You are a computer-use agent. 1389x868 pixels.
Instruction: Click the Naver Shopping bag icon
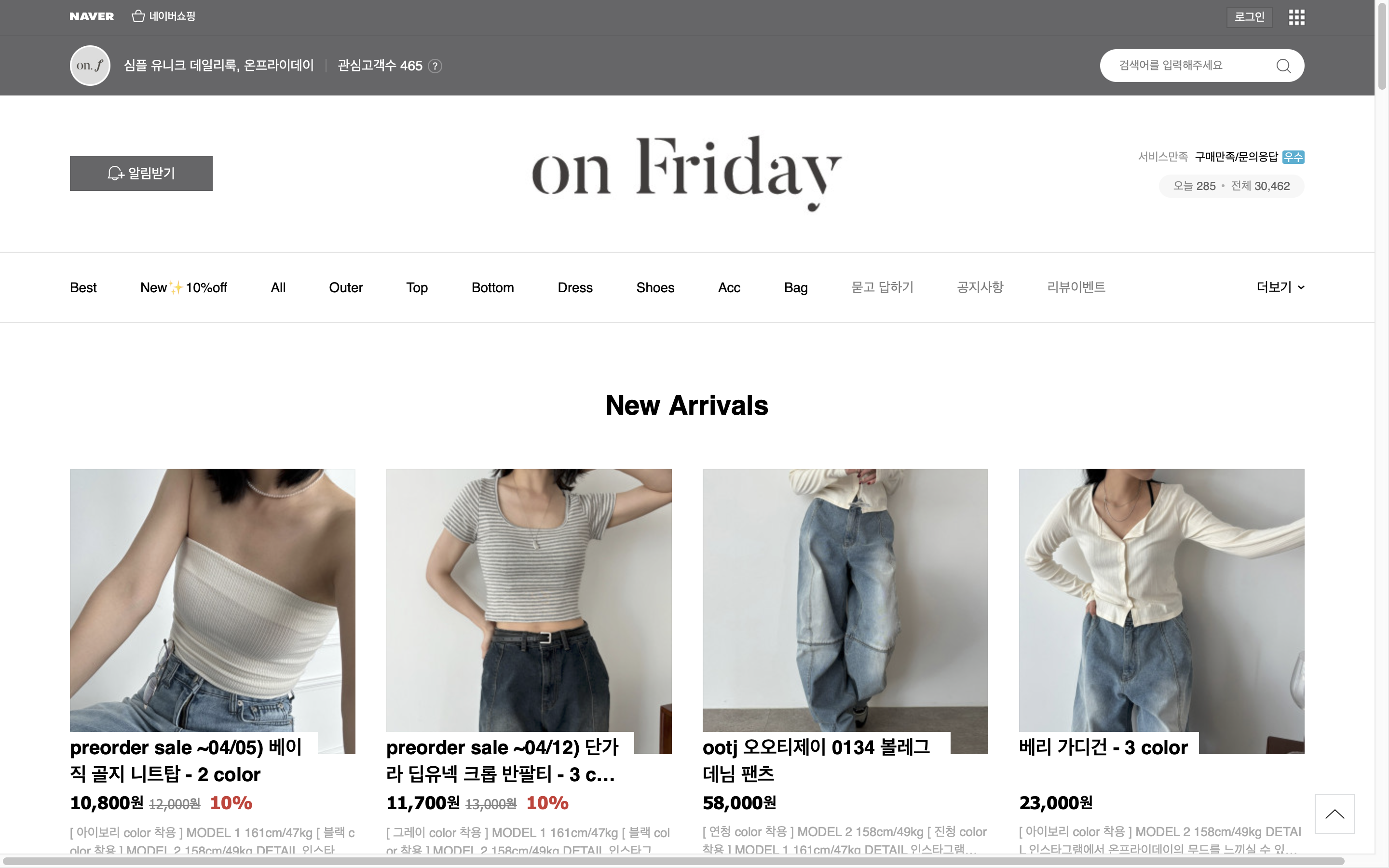point(138,16)
